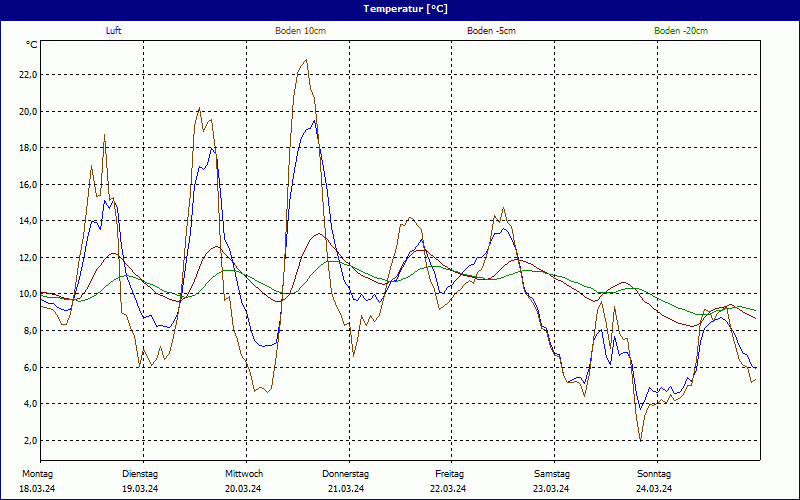Screen dimensions: 800x500
Task: Click the brown curve's lowest dip on Samstag
Action: 641,440
